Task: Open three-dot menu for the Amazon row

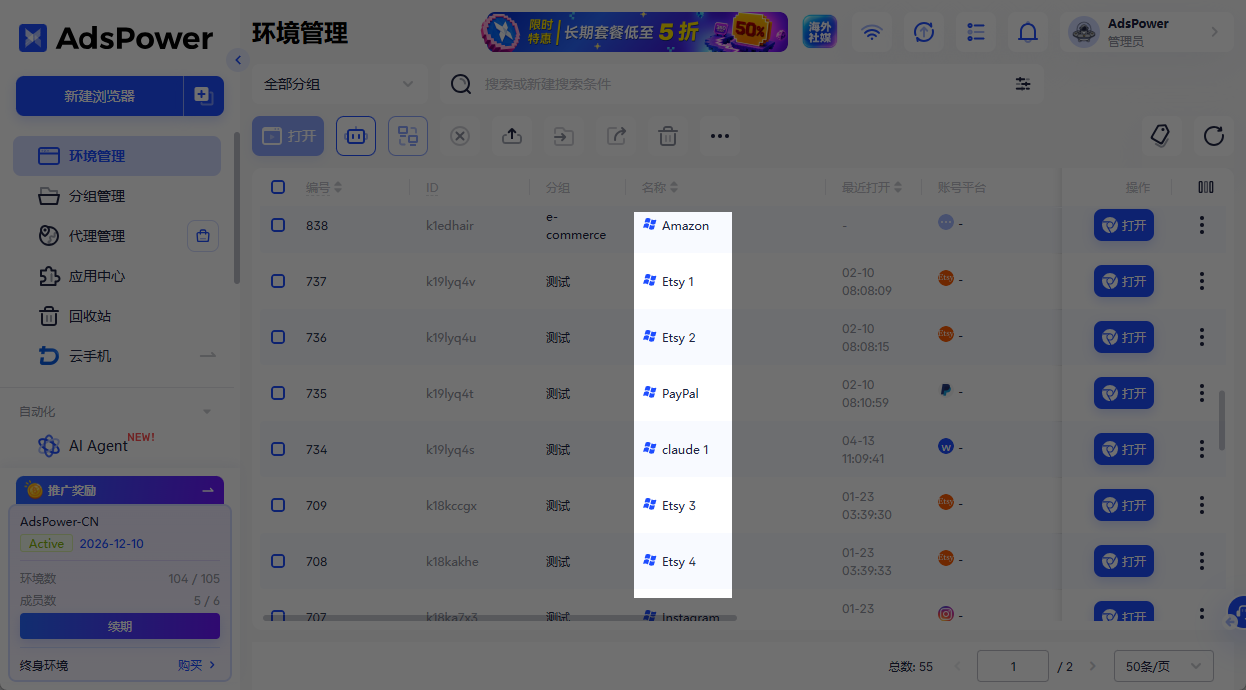Action: (x=1202, y=225)
